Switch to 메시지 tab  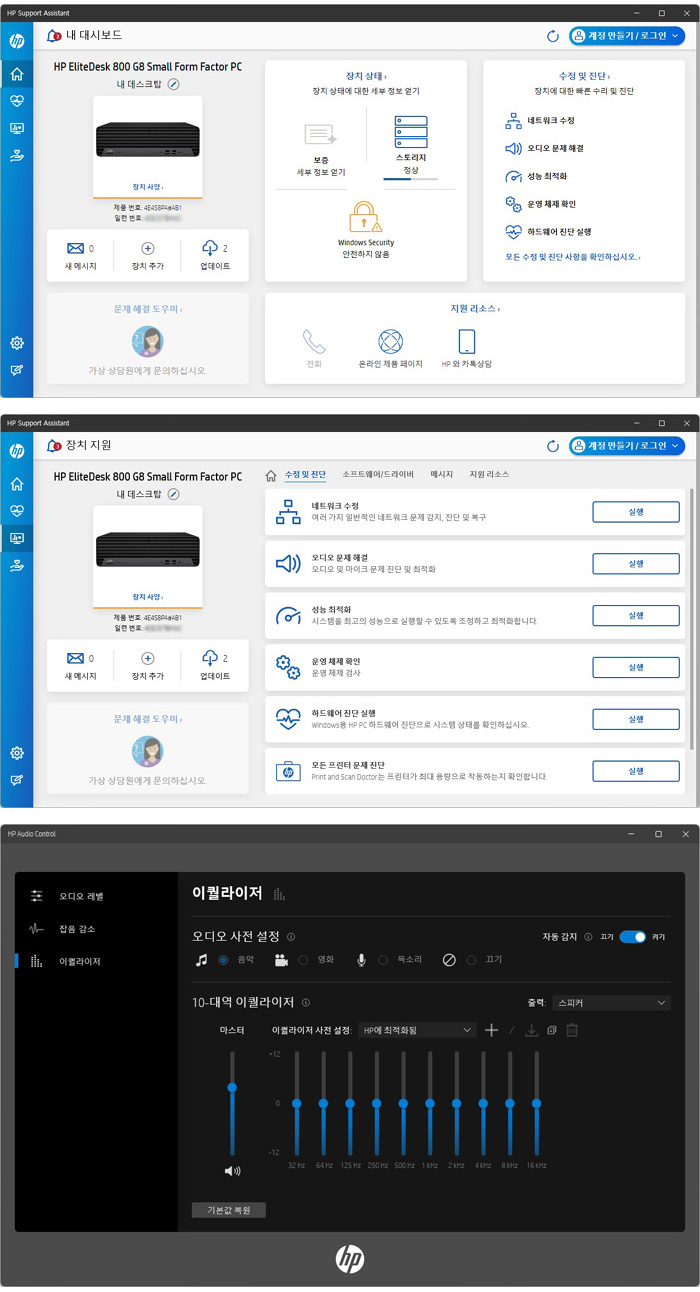(441, 474)
